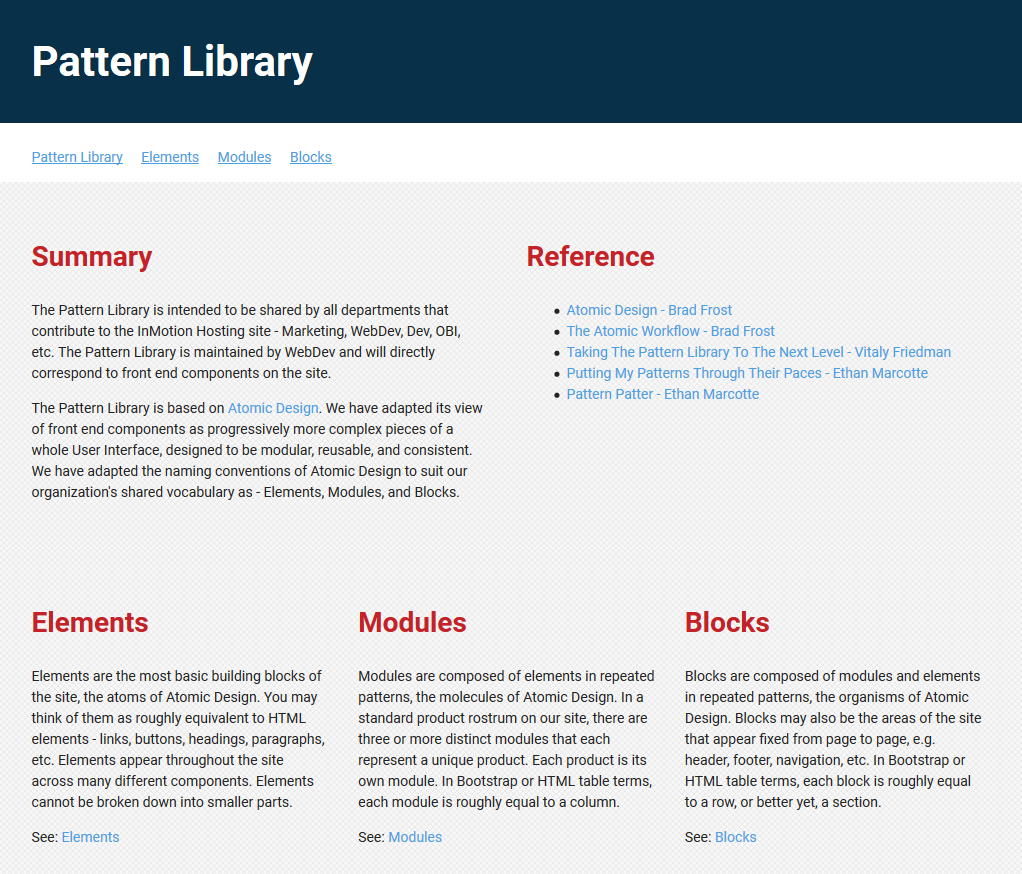Image resolution: width=1022 pixels, height=874 pixels.
Task: Select Blocks in the top navigation bar
Action: click(310, 157)
